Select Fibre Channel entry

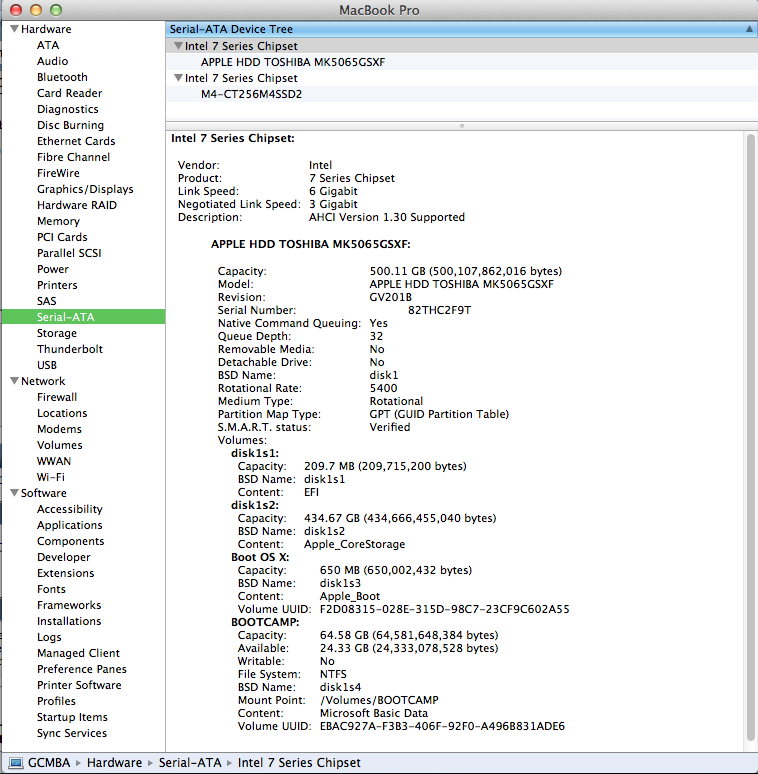pyautogui.click(x=74, y=157)
